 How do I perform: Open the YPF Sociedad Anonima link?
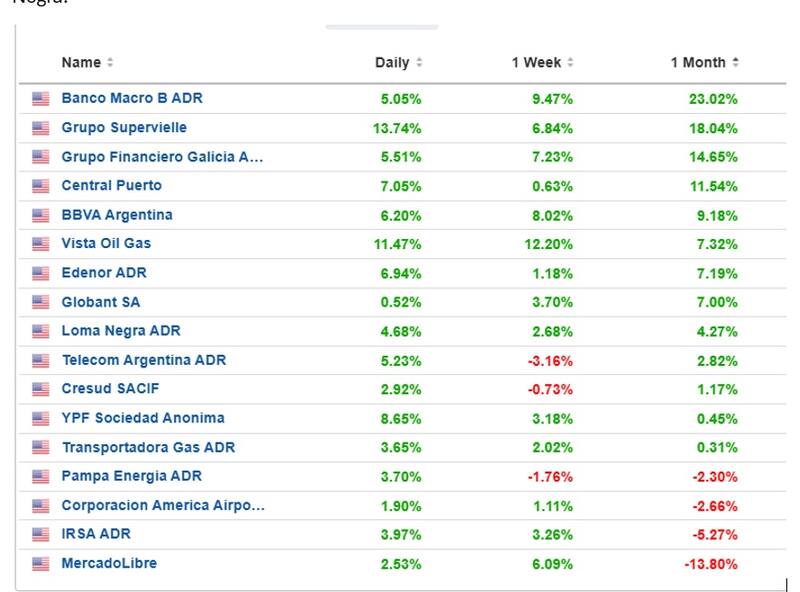[143, 418]
